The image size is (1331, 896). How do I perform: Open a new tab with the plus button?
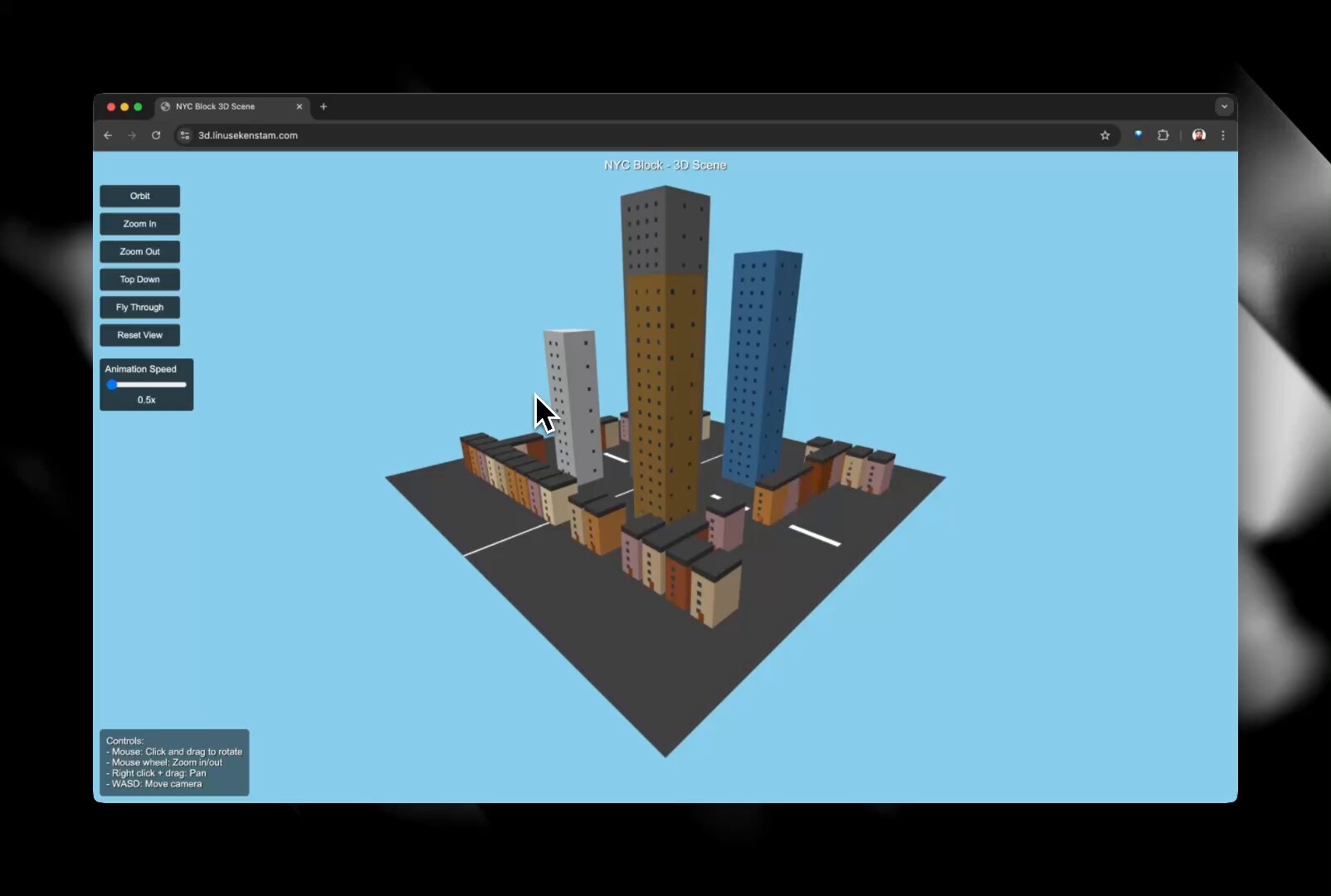[x=324, y=106]
